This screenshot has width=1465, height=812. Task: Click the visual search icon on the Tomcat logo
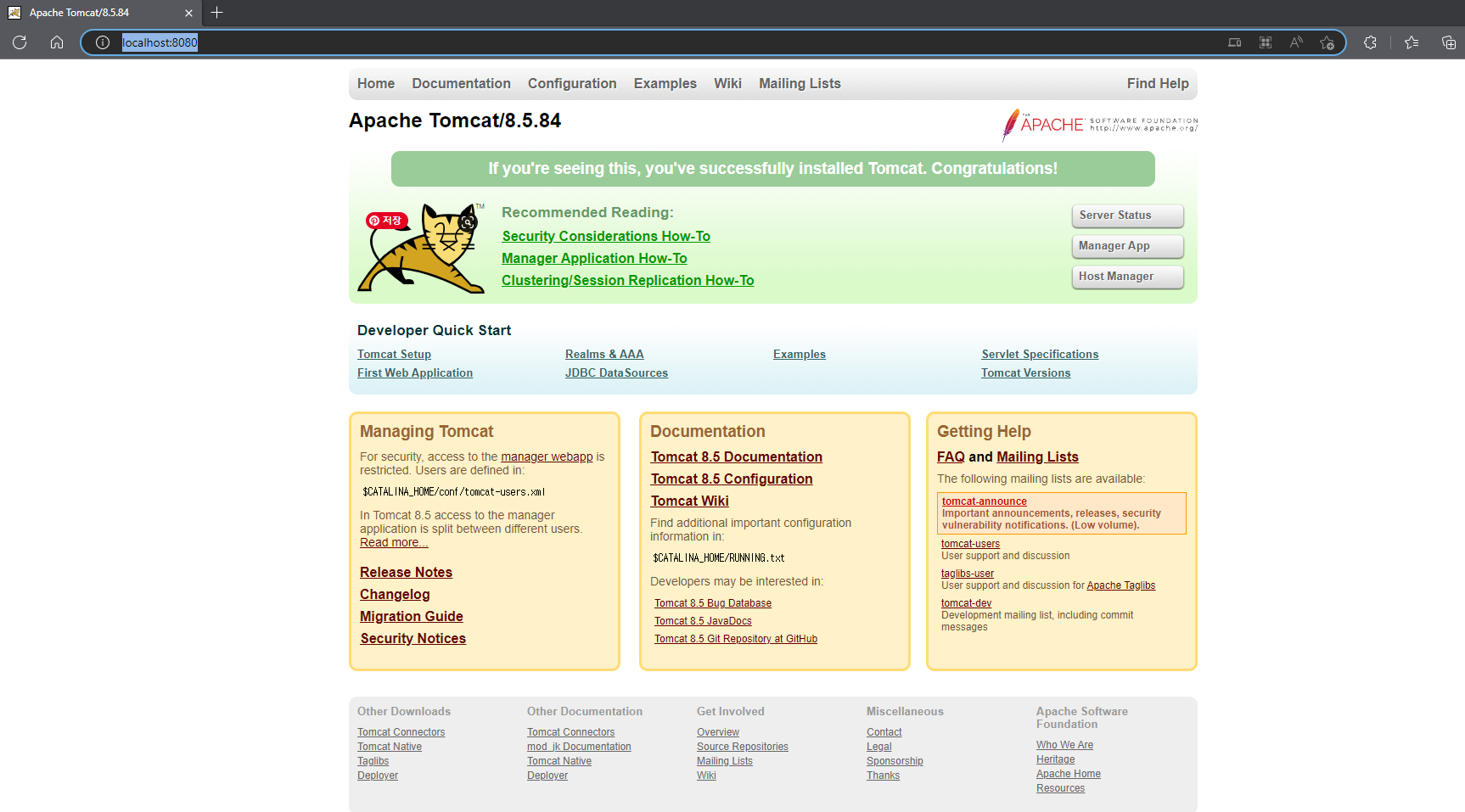click(467, 223)
